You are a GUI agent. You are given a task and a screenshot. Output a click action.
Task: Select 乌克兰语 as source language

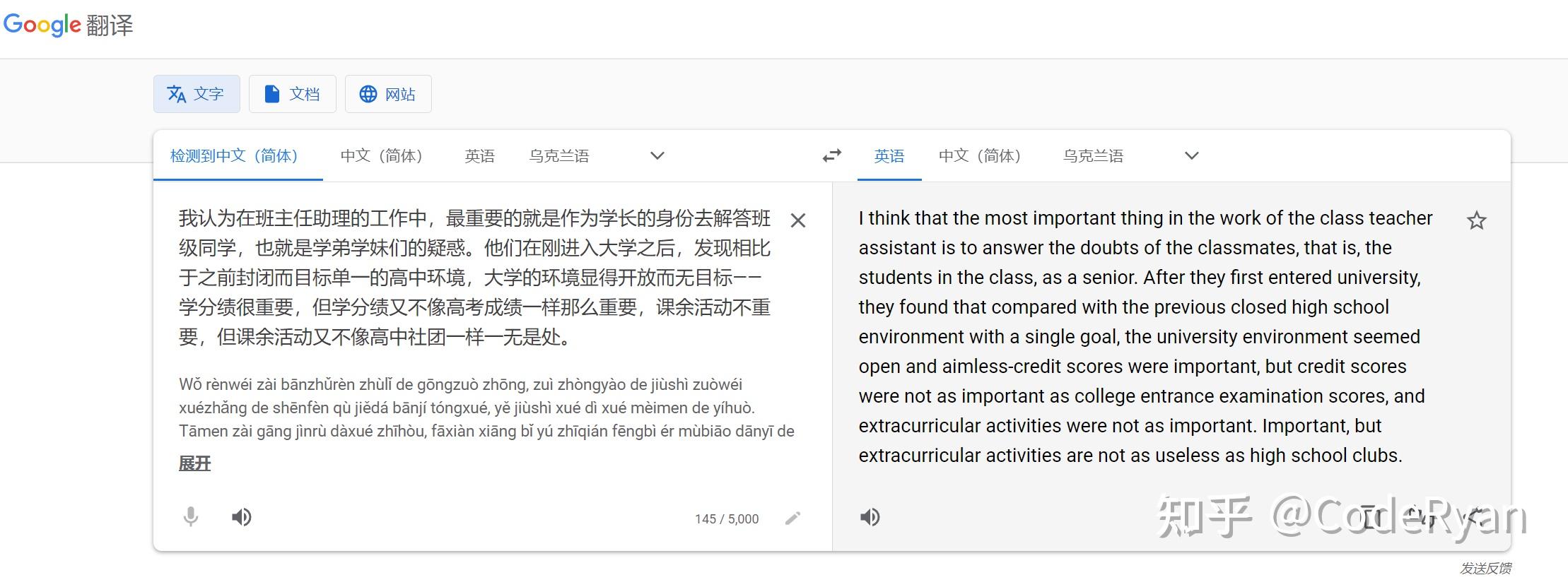tap(559, 155)
